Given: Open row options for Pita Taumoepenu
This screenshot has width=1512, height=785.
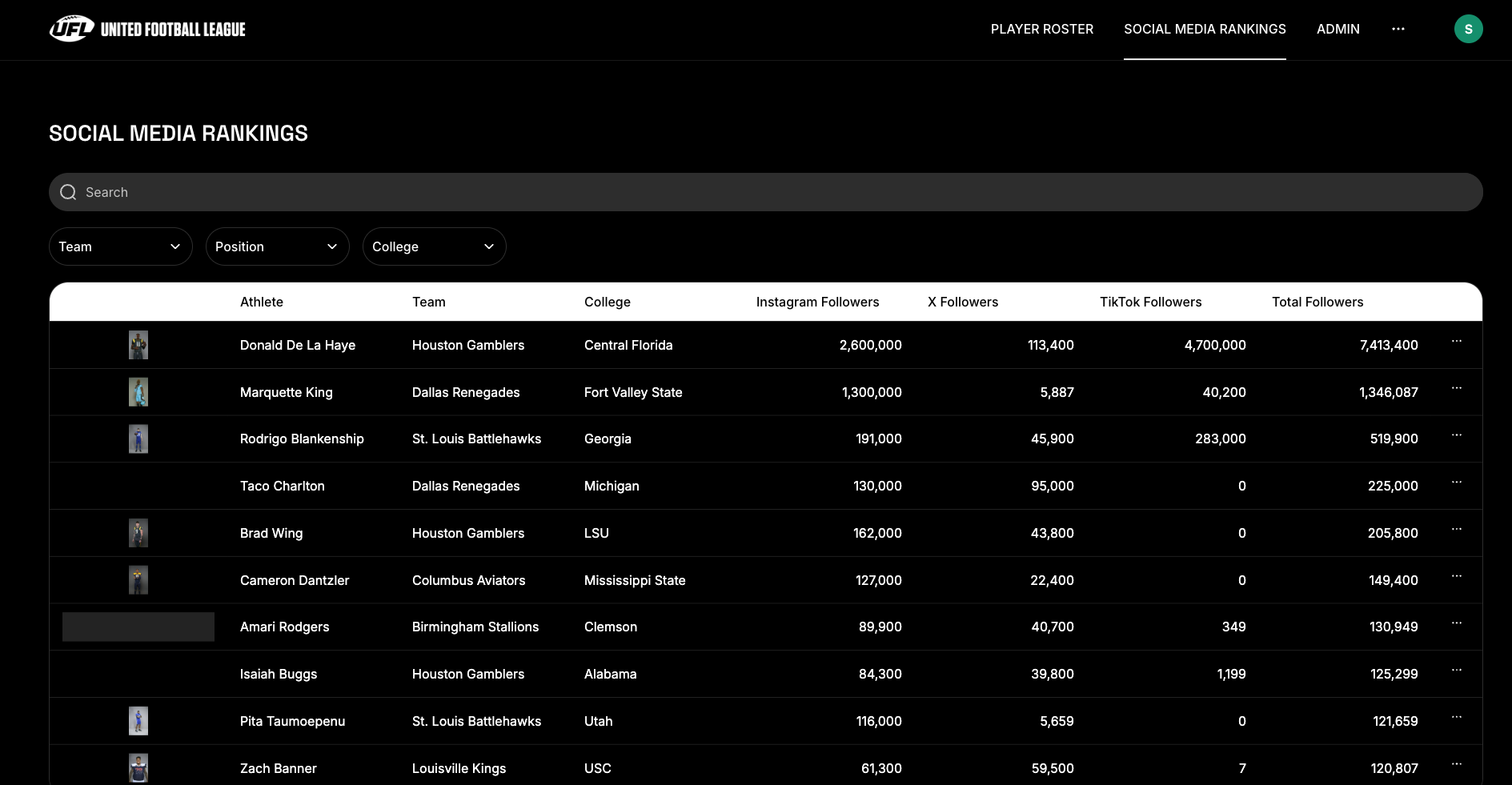Looking at the screenshot, I should tap(1457, 718).
